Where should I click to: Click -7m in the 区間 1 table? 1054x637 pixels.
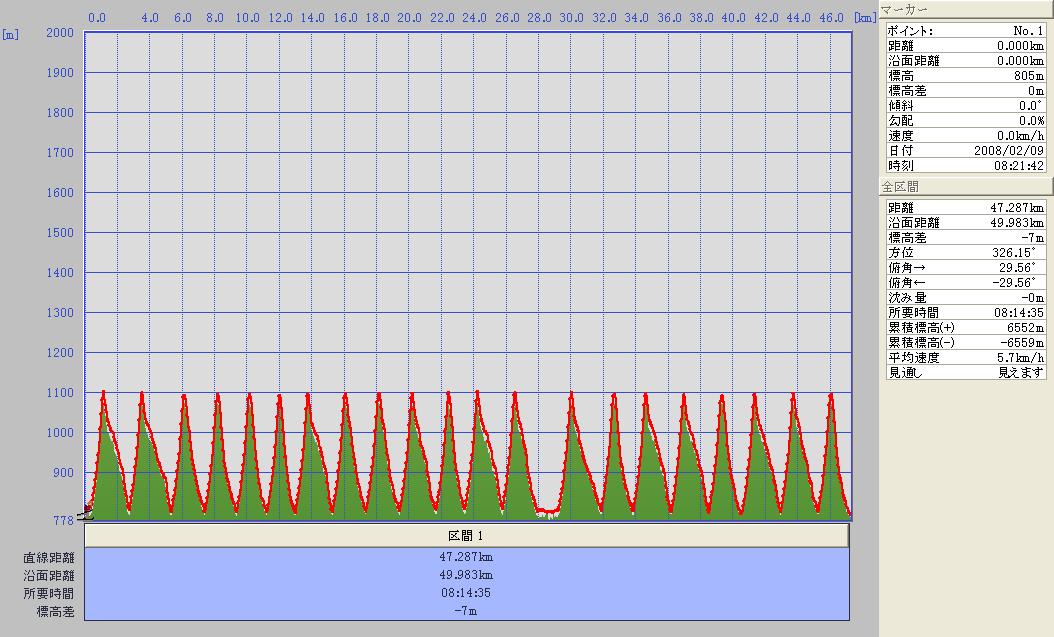pyautogui.click(x=465, y=611)
